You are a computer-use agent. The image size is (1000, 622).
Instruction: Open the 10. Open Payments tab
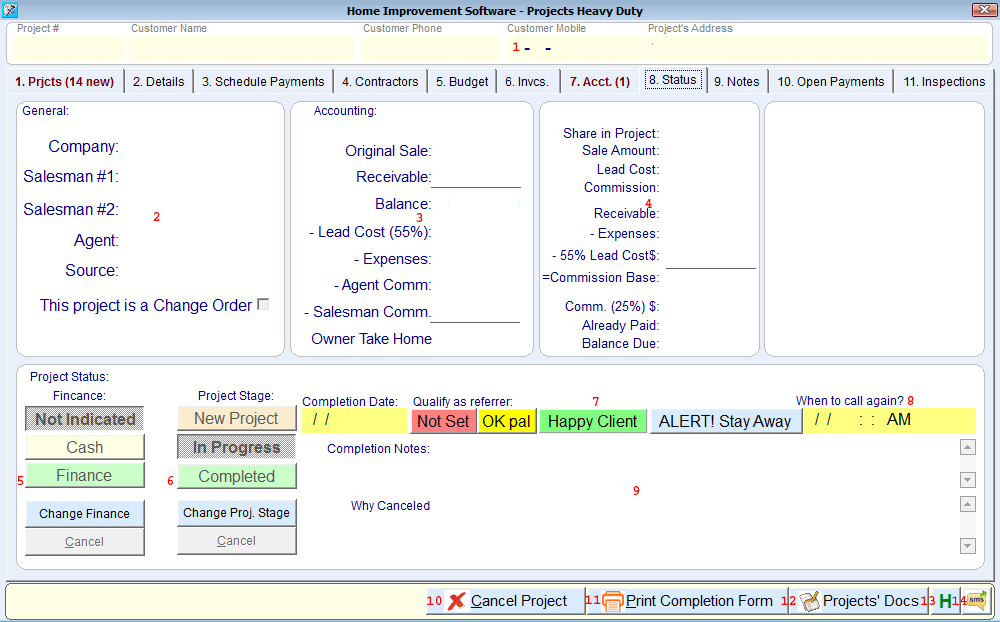[x=831, y=82]
